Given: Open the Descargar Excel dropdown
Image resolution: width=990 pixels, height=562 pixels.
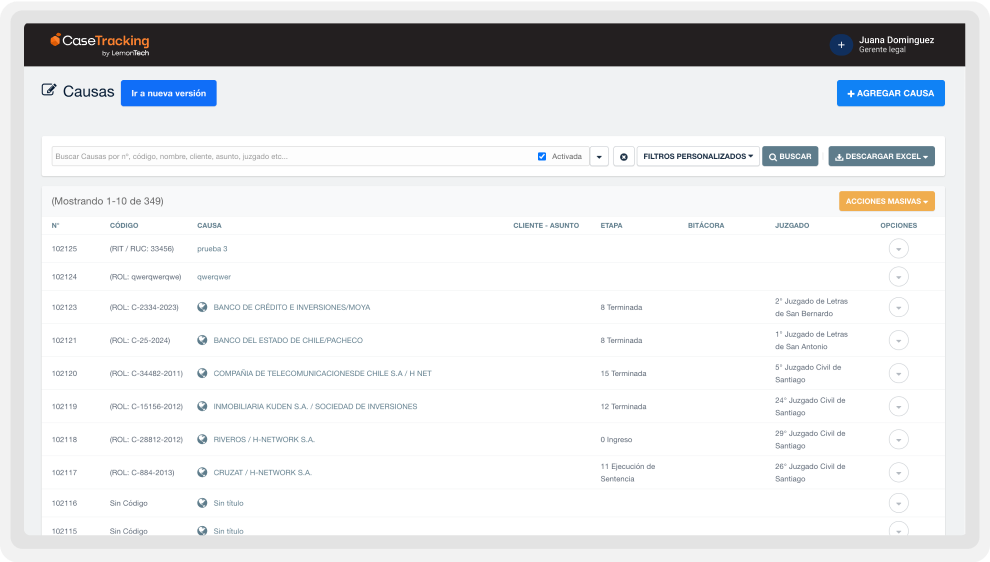Looking at the screenshot, I should click(881, 157).
